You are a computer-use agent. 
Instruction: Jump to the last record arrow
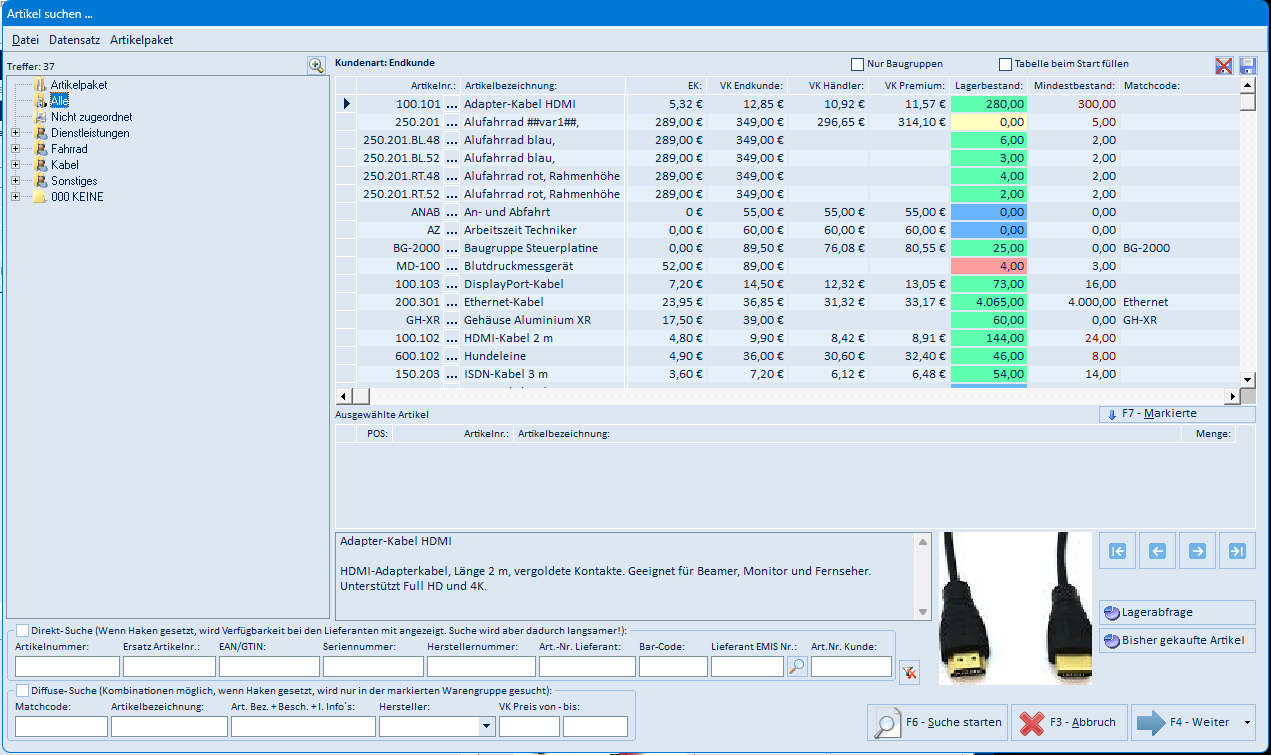pos(1237,550)
